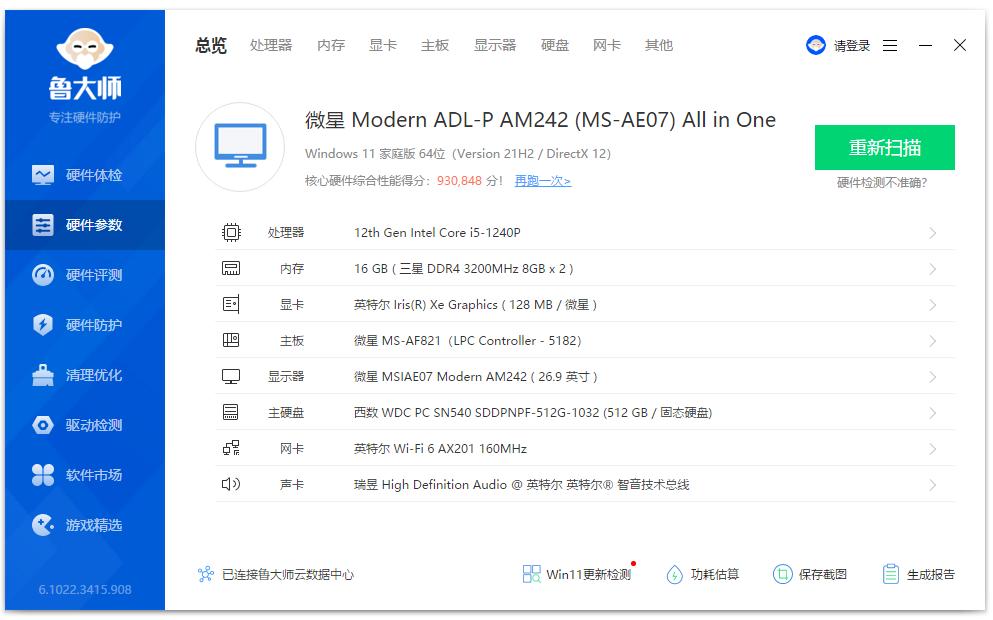Browse 游戏精选 game picks
The height and width of the screenshot is (620, 993).
coord(85,524)
